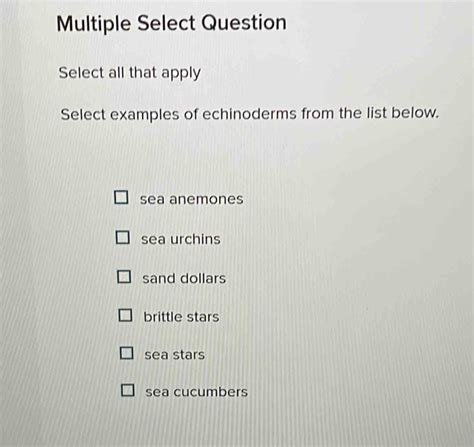Image resolution: width=474 pixels, height=447 pixels.
Task: Click the echinoderms question prompt sentence
Action: tap(249, 114)
